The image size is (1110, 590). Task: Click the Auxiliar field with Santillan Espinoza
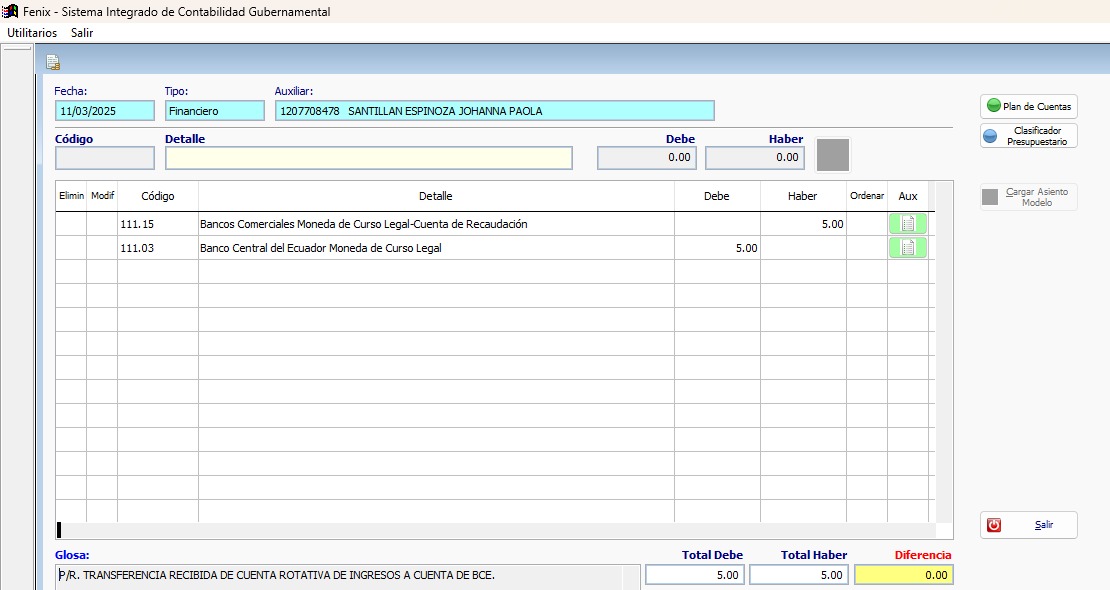coord(494,111)
